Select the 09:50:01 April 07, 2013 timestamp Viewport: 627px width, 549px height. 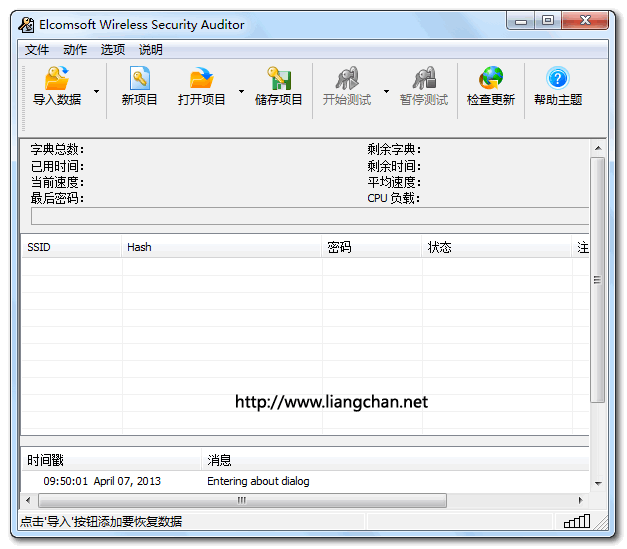[102, 481]
